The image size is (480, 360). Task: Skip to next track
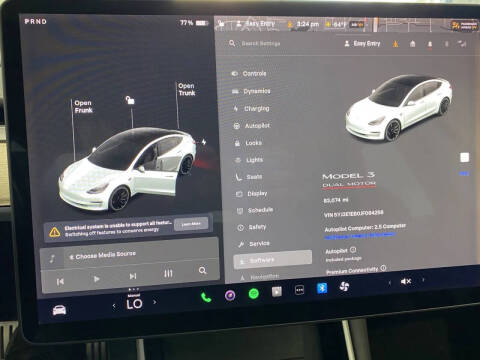[133, 276]
